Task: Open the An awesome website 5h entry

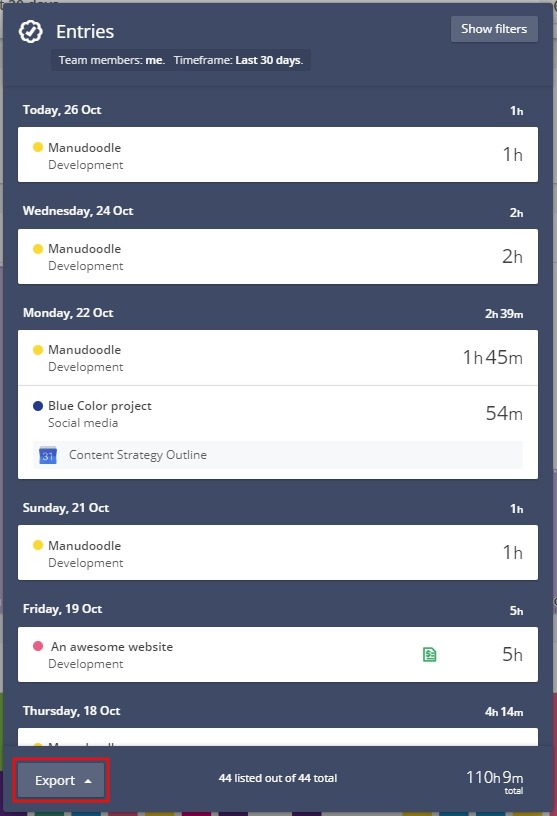Action: click(278, 655)
